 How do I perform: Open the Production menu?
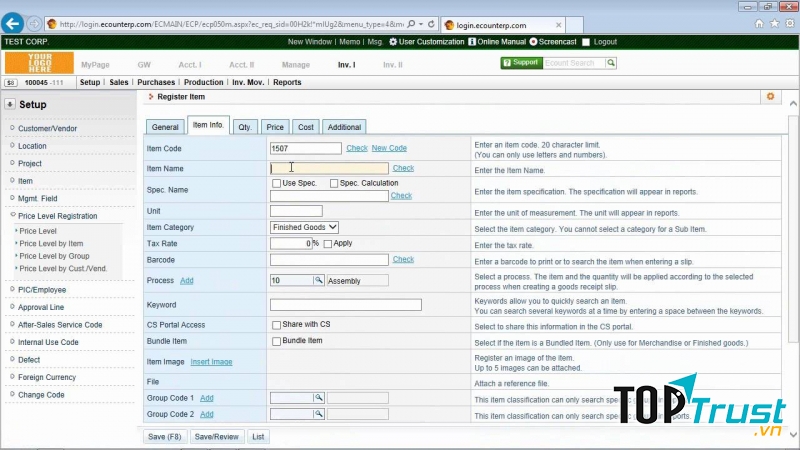click(x=203, y=83)
